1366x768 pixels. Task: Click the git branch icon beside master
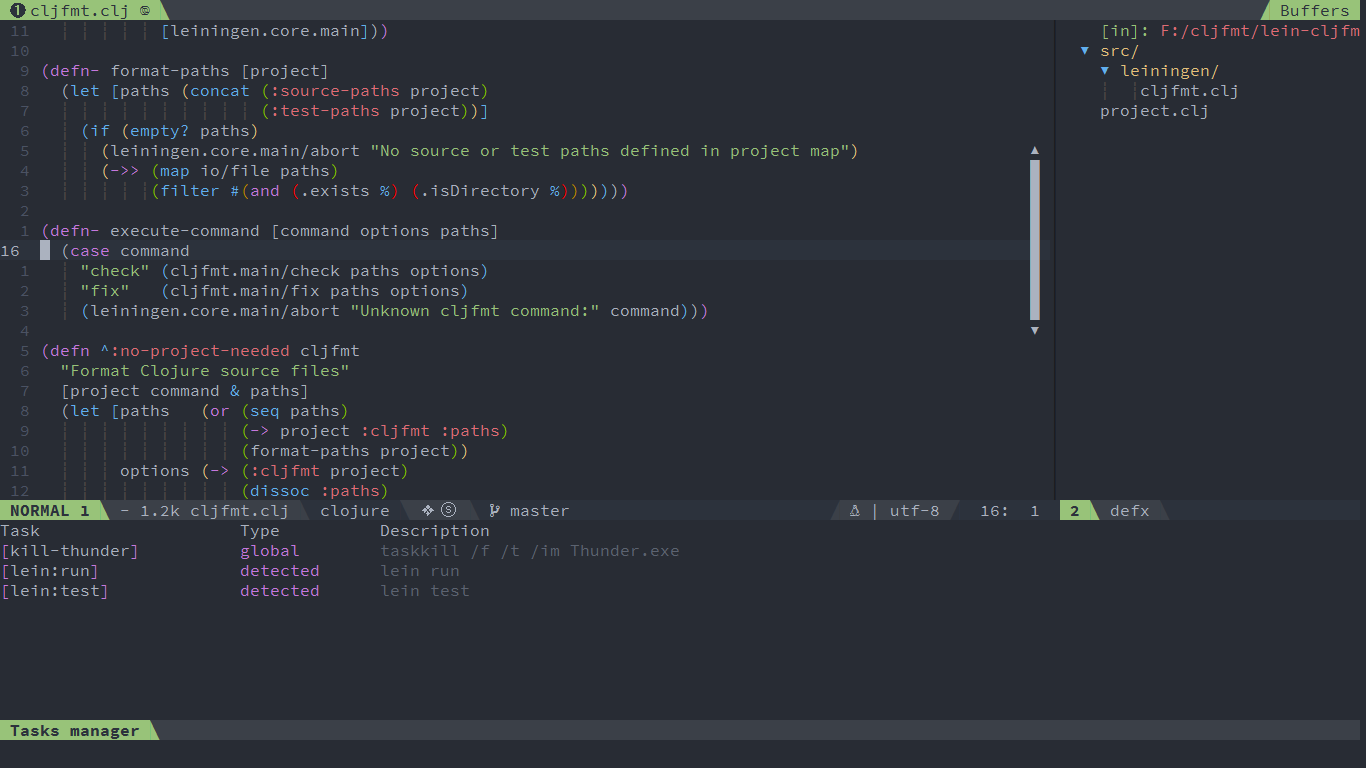[494, 510]
